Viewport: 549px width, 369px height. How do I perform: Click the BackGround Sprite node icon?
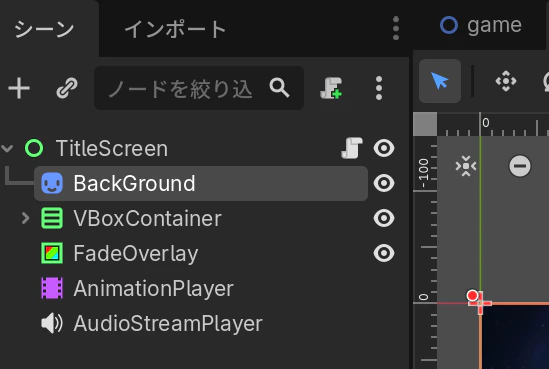click(x=52, y=183)
